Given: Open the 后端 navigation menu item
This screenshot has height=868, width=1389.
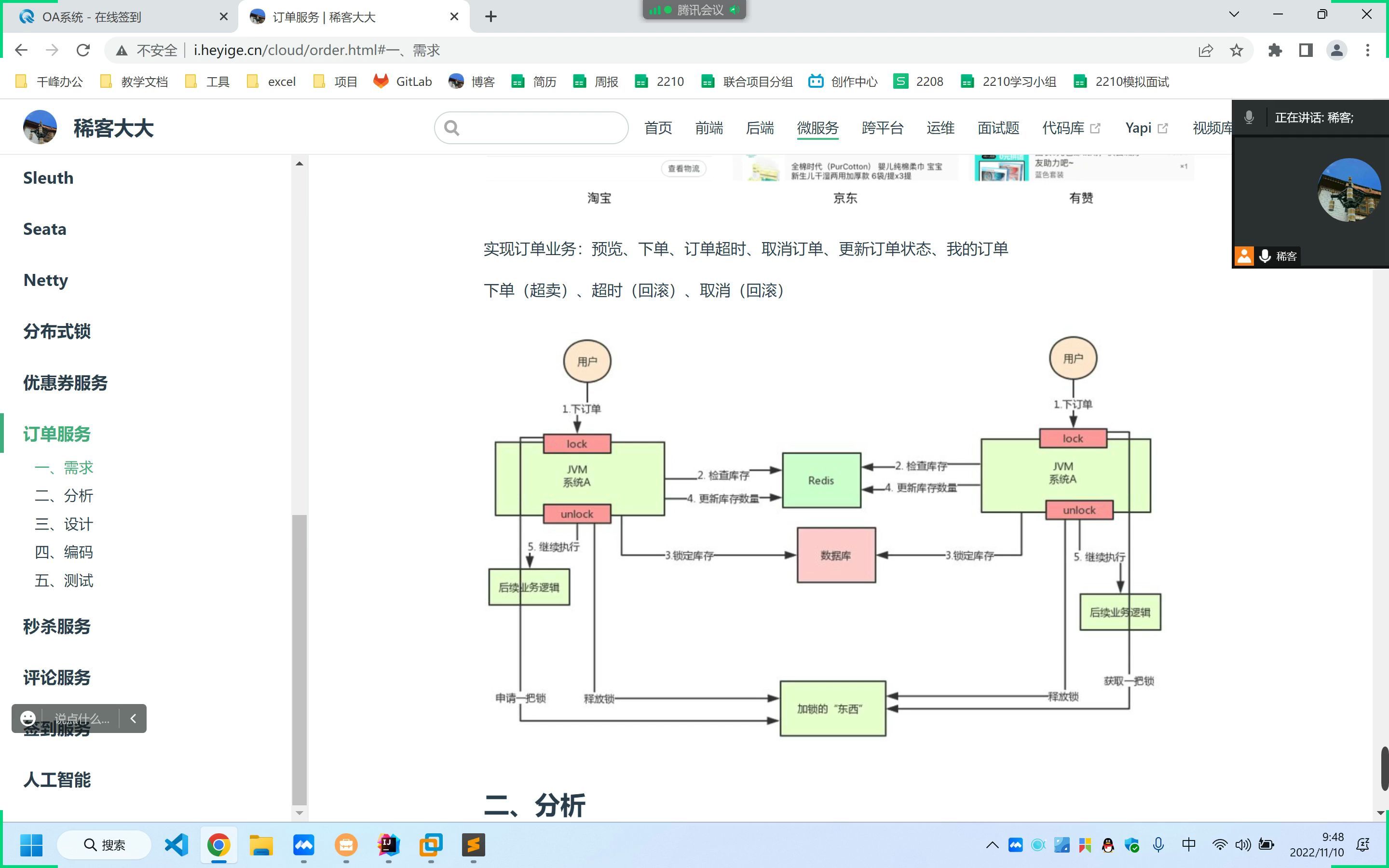Looking at the screenshot, I should pyautogui.click(x=759, y=127).
